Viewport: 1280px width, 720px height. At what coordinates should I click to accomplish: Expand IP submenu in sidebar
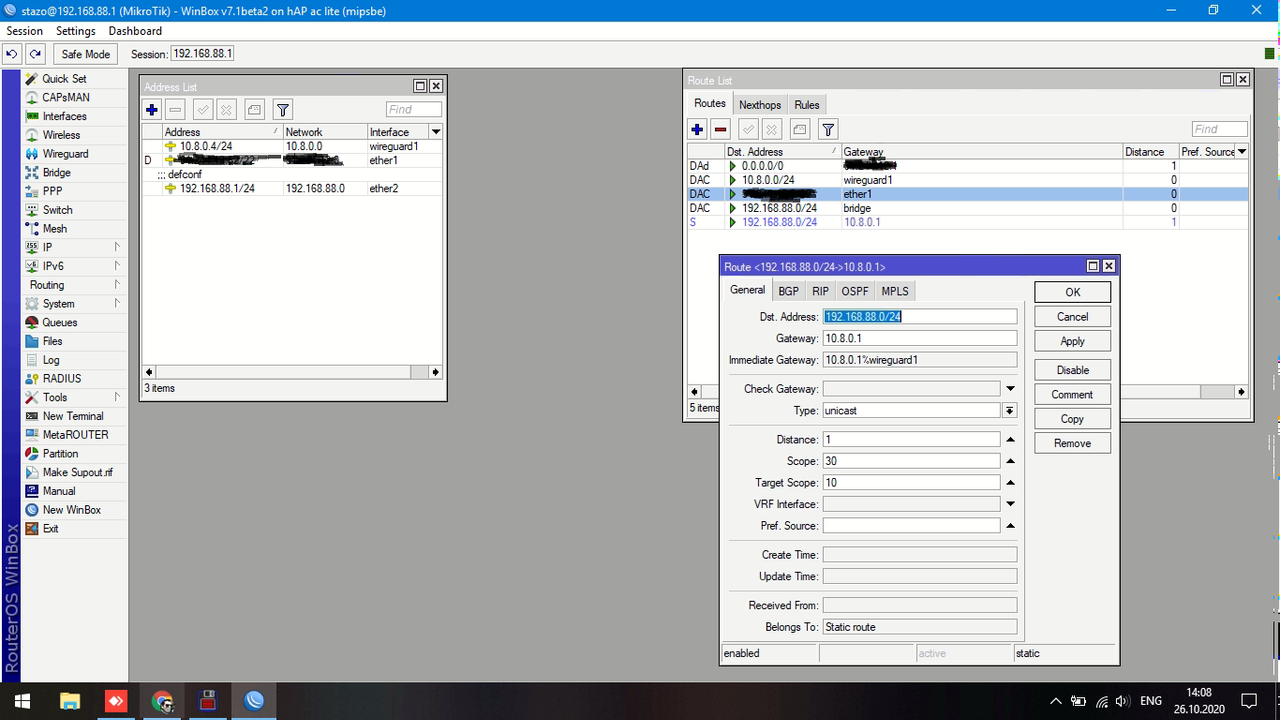click(x=116, y=247)
